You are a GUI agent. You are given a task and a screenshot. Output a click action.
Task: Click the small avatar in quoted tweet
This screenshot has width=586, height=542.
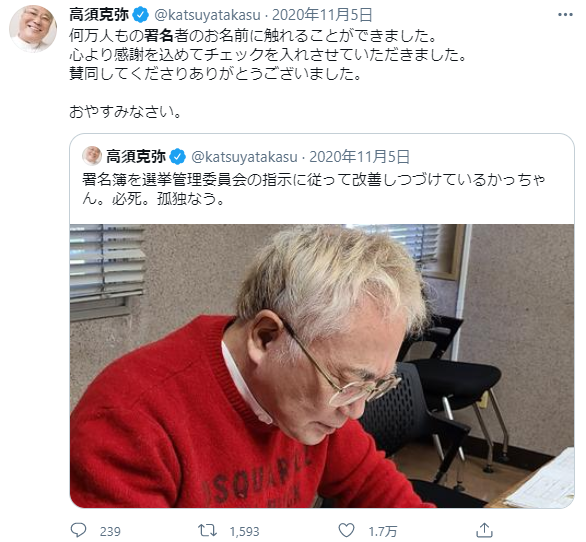[92, 156]
